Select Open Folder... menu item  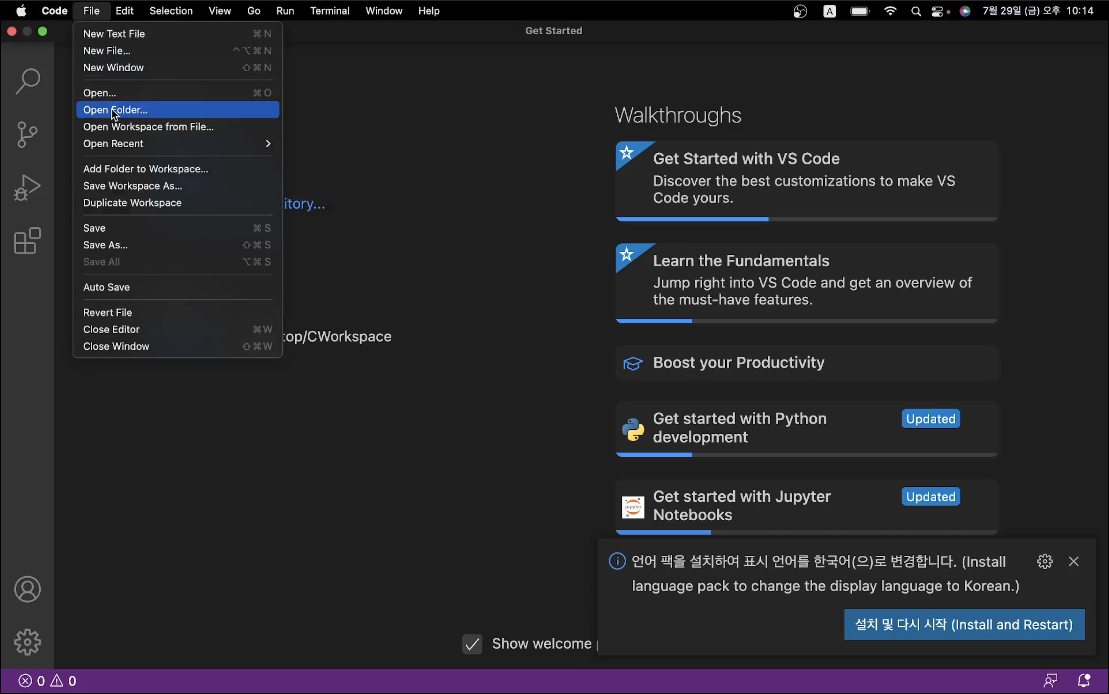178,110
